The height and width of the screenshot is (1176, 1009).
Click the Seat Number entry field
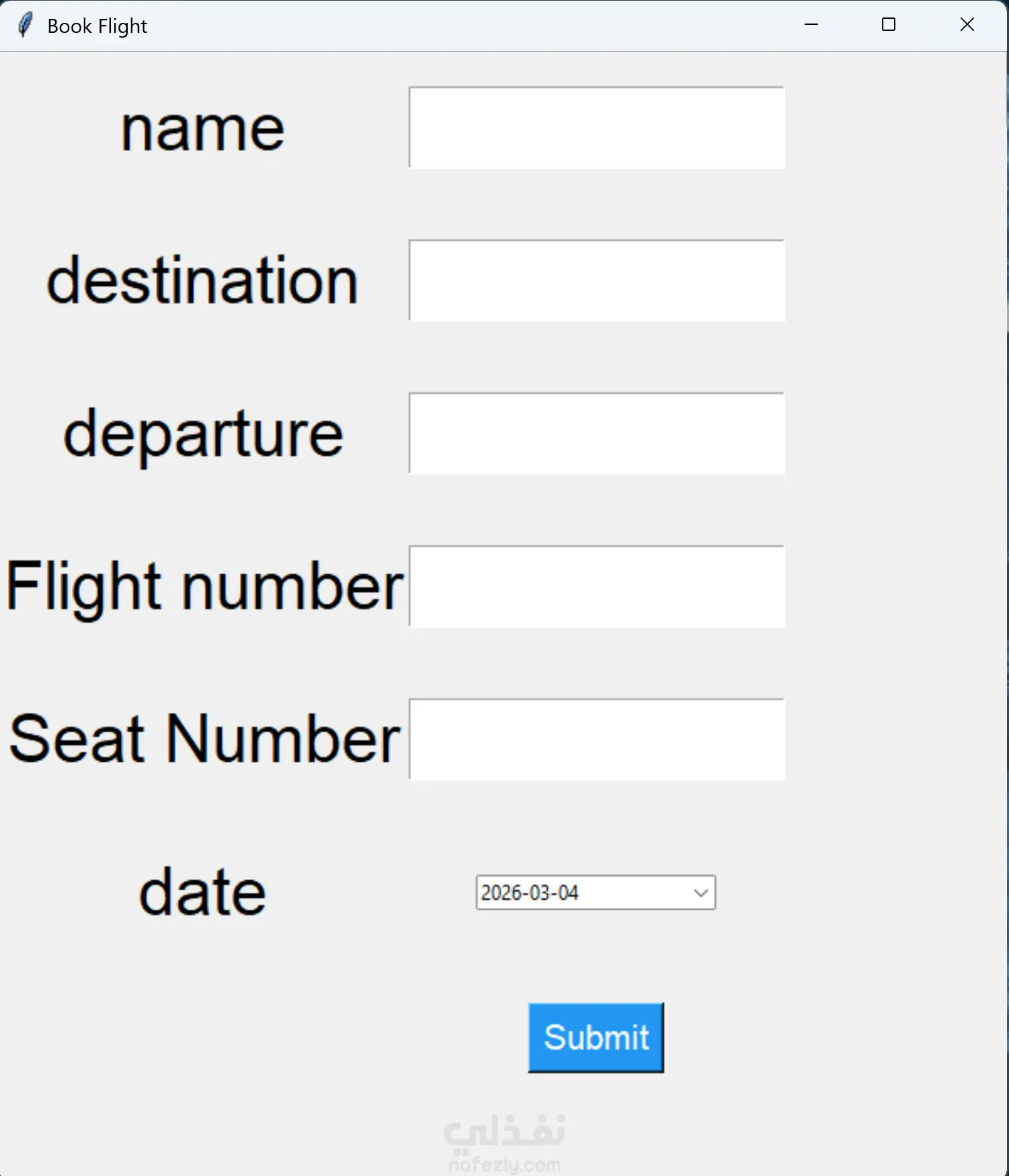coord(596,740)
